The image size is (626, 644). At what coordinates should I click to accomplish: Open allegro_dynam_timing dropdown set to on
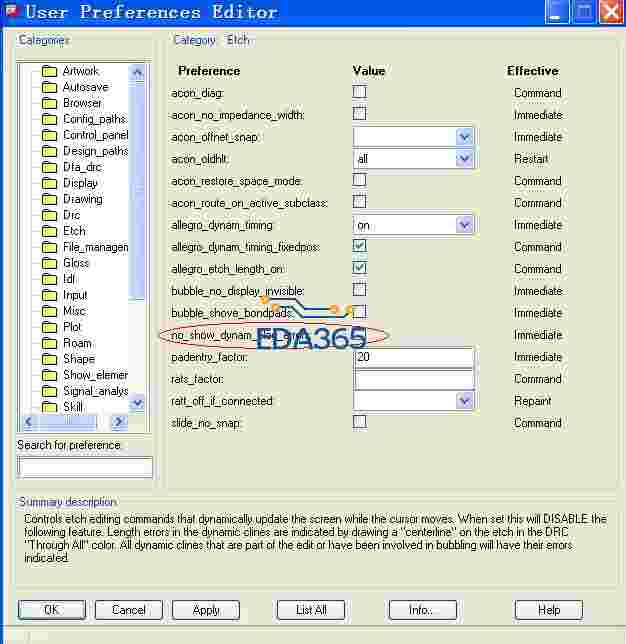(x=465, y=225)
